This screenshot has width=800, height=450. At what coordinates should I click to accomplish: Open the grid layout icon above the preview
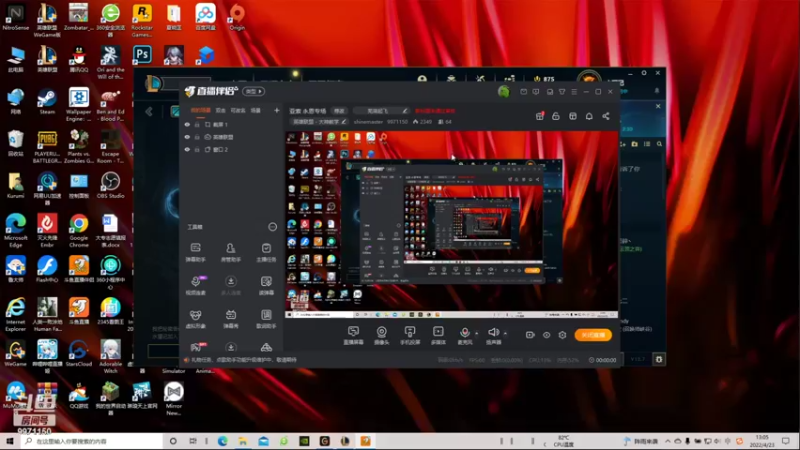pyautogui.click(x=573, y=116)
